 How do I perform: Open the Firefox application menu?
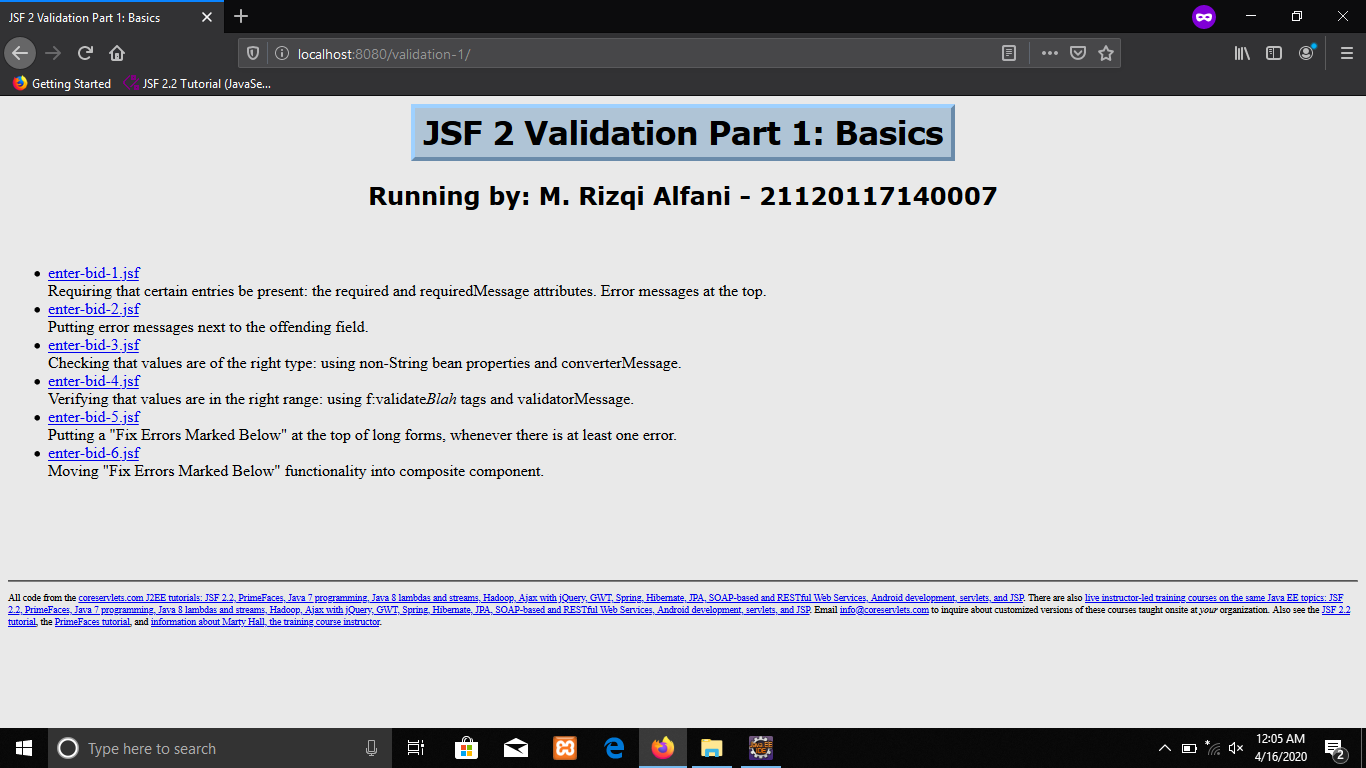(x=1346, y=53)
